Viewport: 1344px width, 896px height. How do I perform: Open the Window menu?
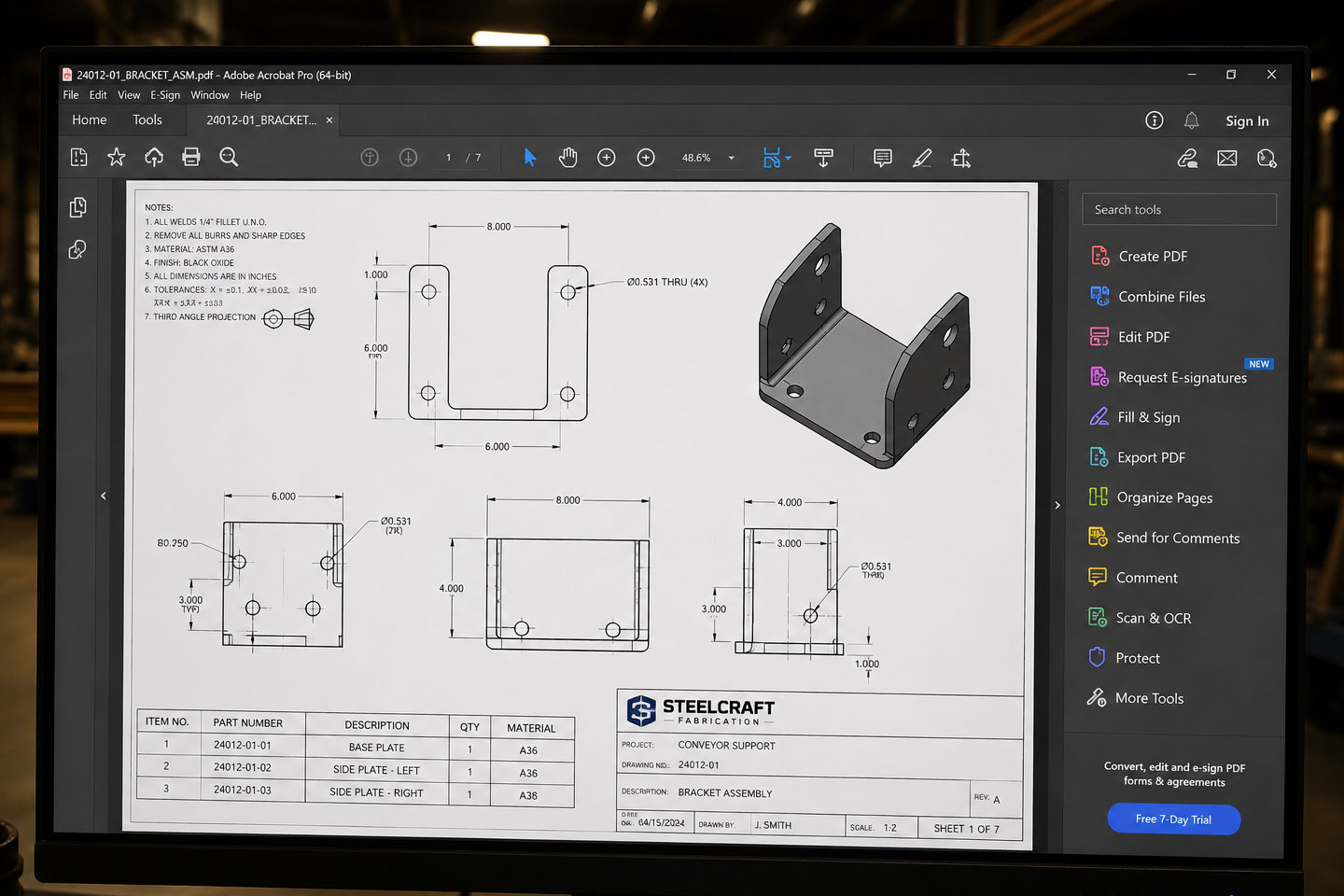click(x=210, y=95)
